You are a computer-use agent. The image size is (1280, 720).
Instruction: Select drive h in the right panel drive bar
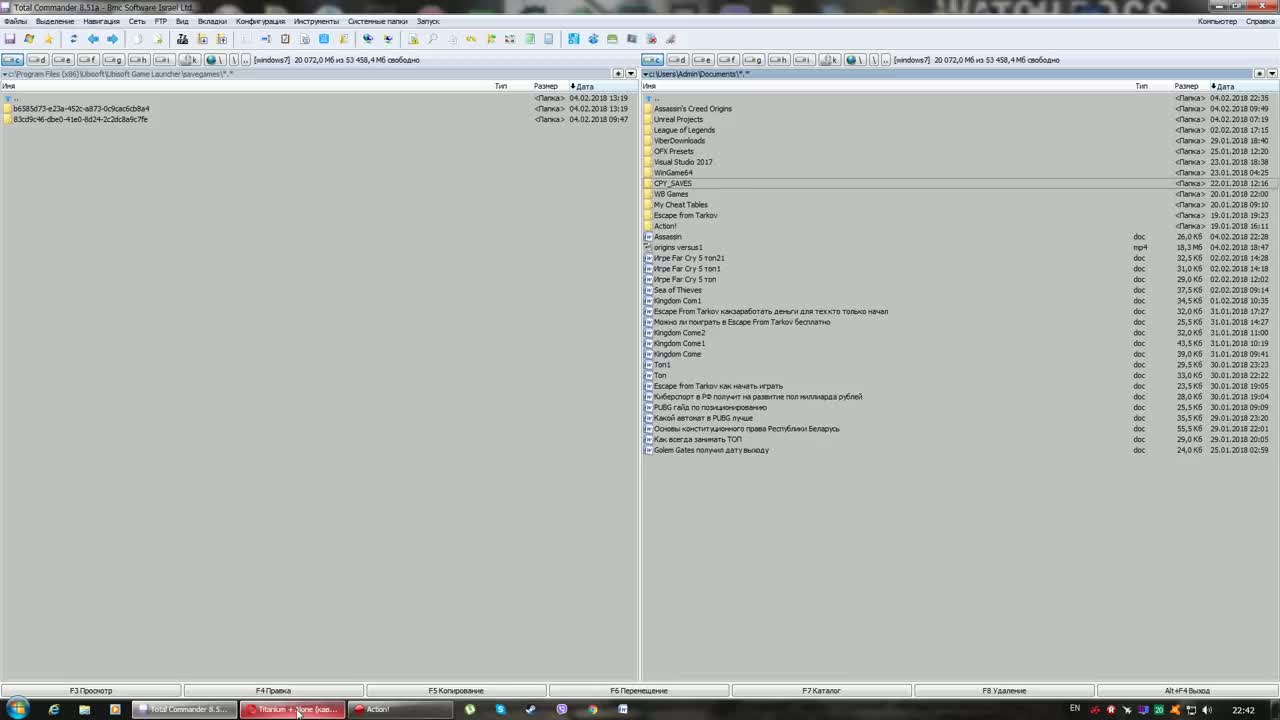(779, 60)
